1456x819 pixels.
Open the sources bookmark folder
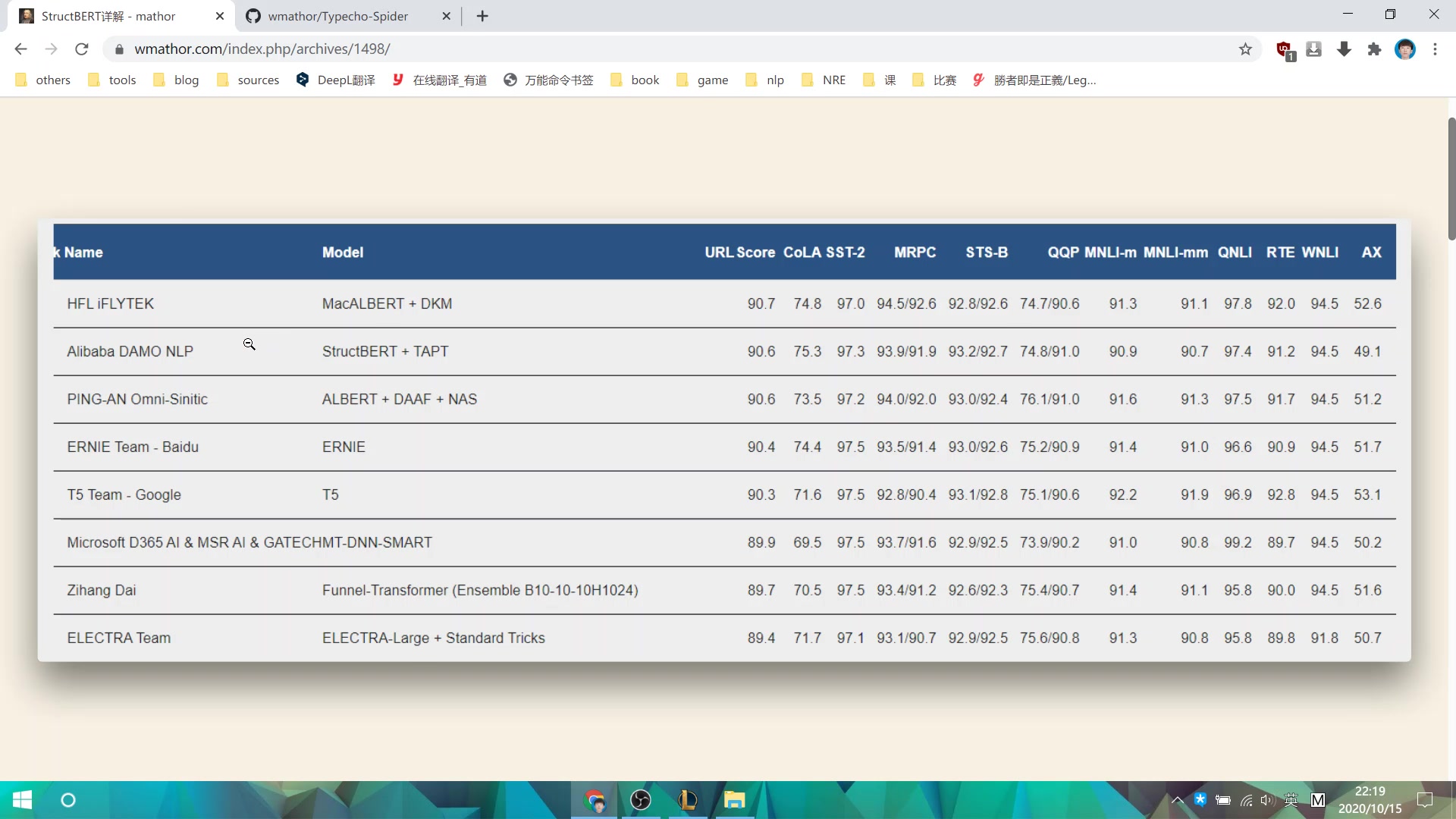tap(248, 80)
